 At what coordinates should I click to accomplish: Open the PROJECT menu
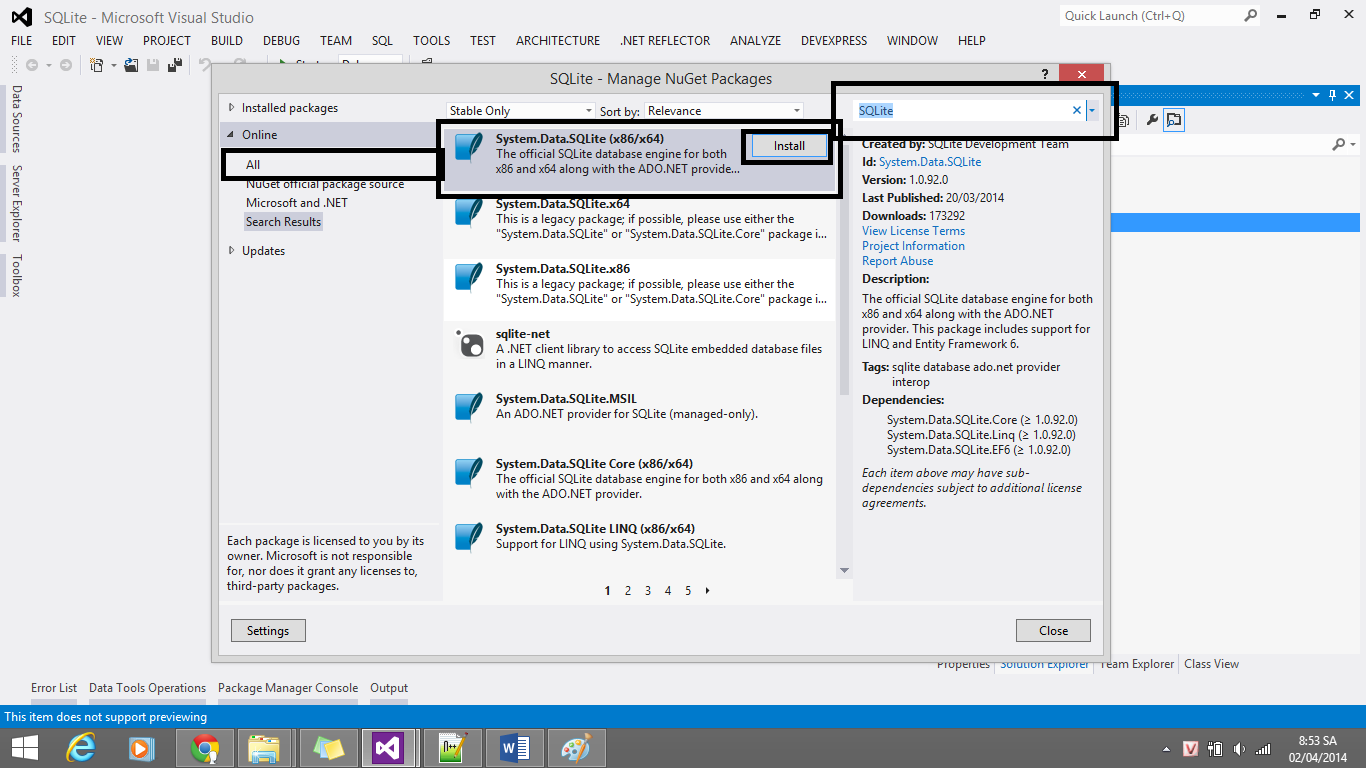[x=167, y=41]
